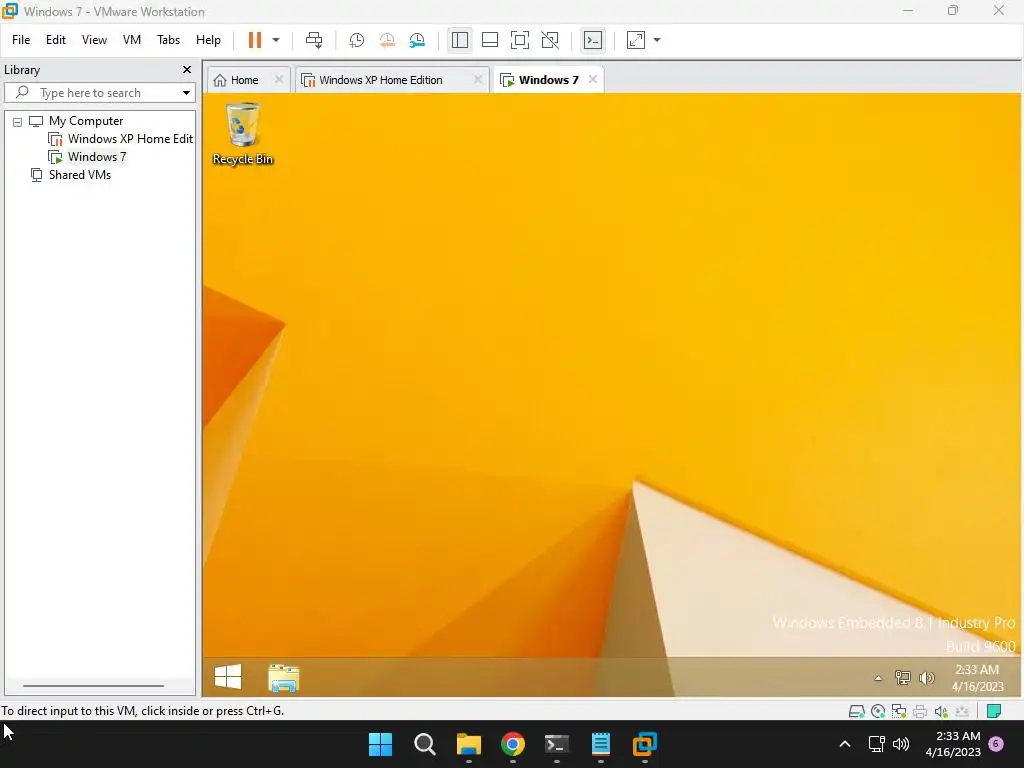This screenshot has height=768, width=1024.
Task: Open the Tabs menu
Action: [x=168, y=40]
